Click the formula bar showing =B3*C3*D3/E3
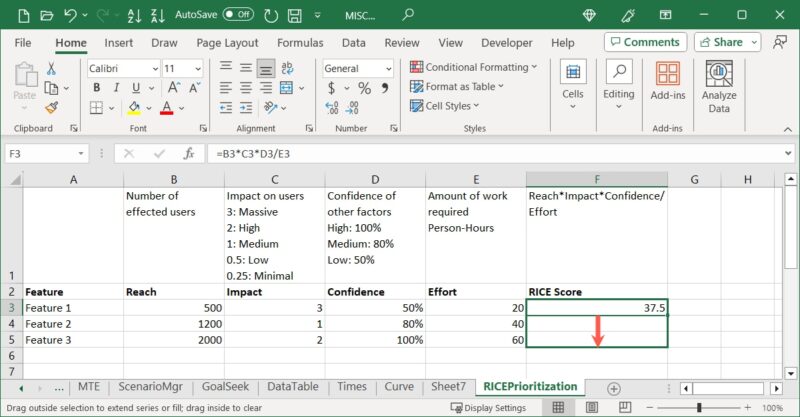 click(x=495, y=154)
